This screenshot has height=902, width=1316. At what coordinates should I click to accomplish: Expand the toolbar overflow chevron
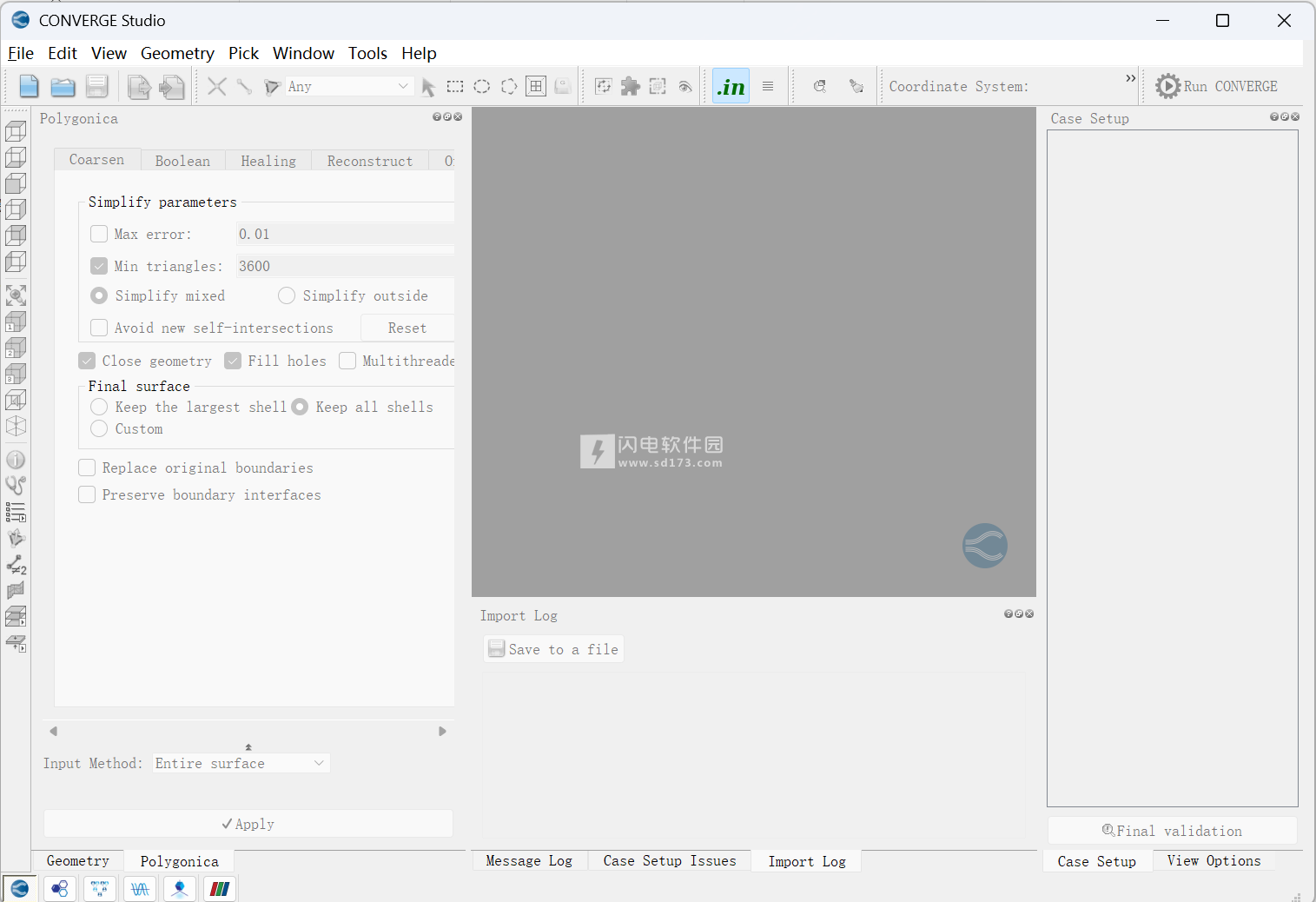(x=1131, y=78)
